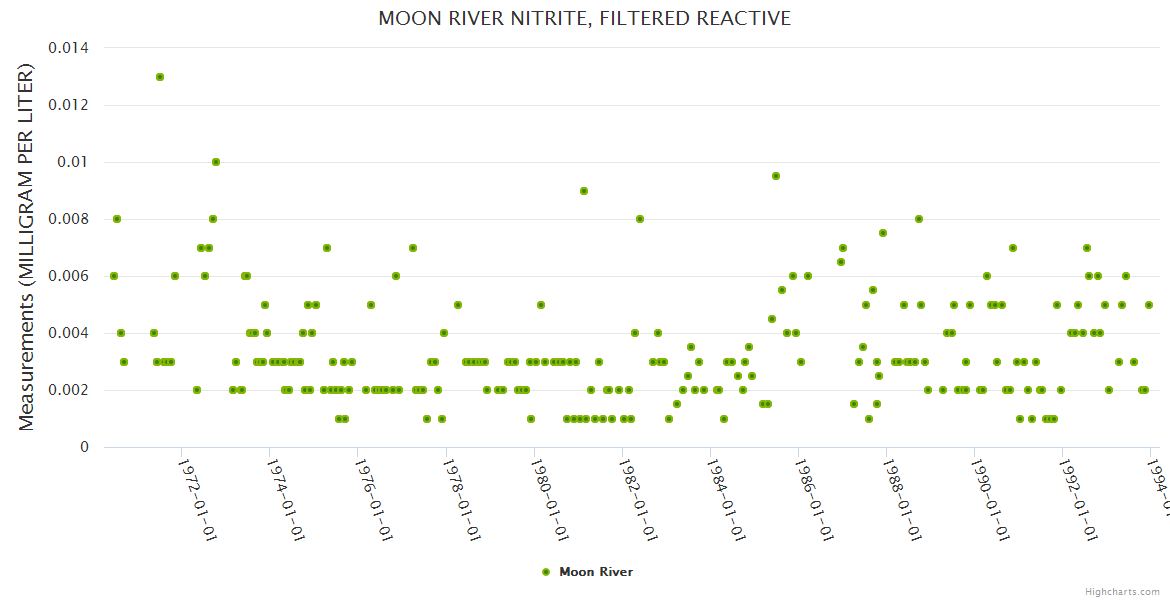Click the 0.008 y-axis tick label

point(67,219)
